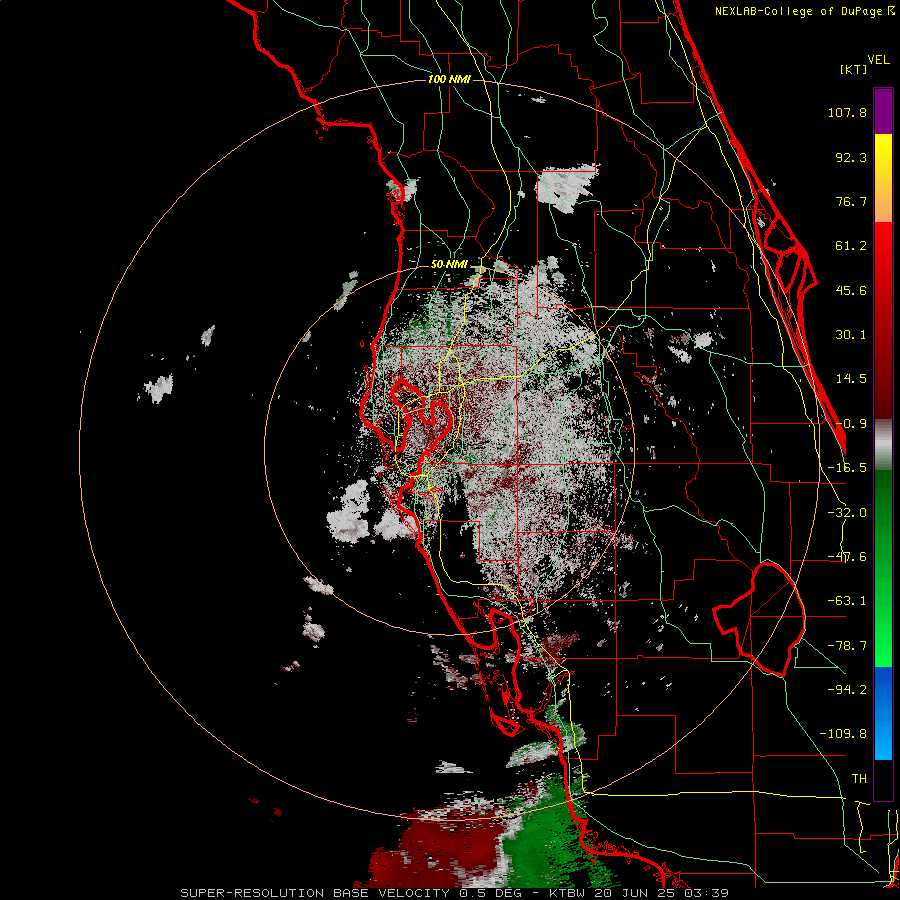Click the -32.0 legend value
The image size is (900, 900).
click(847, 513)
